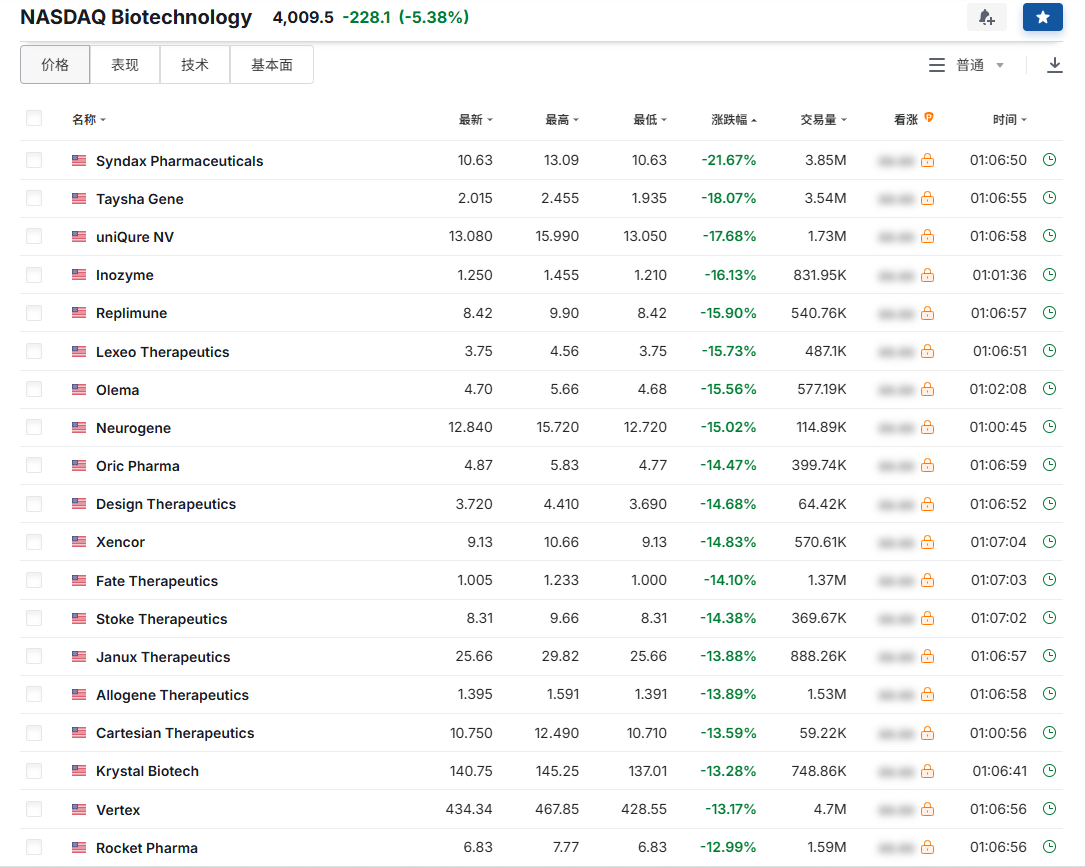The height and width of the screenshot is (867, 1085).
Task: Sort by 看涨 column header
Action: [906, 120]
